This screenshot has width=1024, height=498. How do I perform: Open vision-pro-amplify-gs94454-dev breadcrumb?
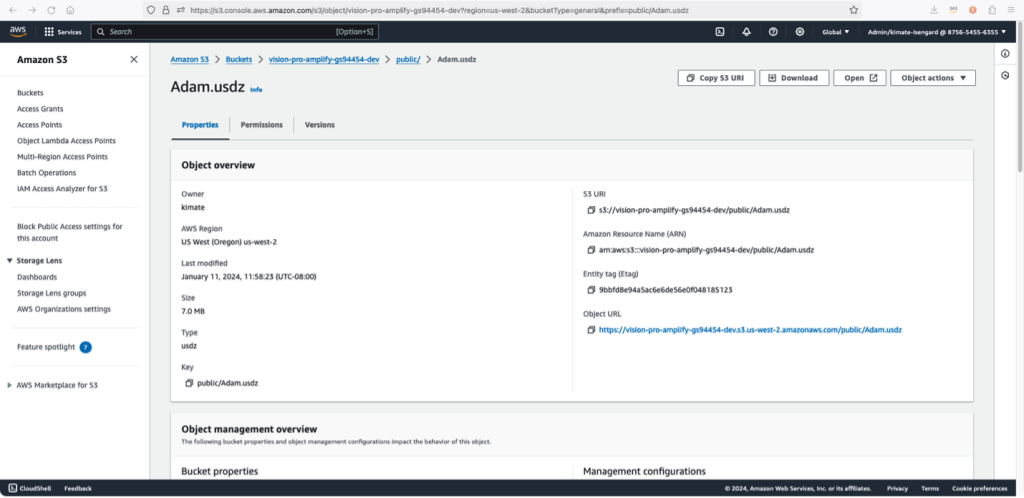coord(324,59)
